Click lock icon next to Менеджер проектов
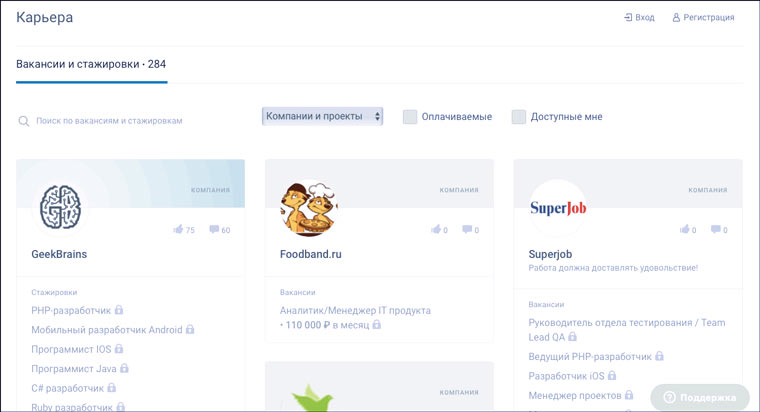The width and height of the screenshot is (760, 412). (x=629, y=395)
